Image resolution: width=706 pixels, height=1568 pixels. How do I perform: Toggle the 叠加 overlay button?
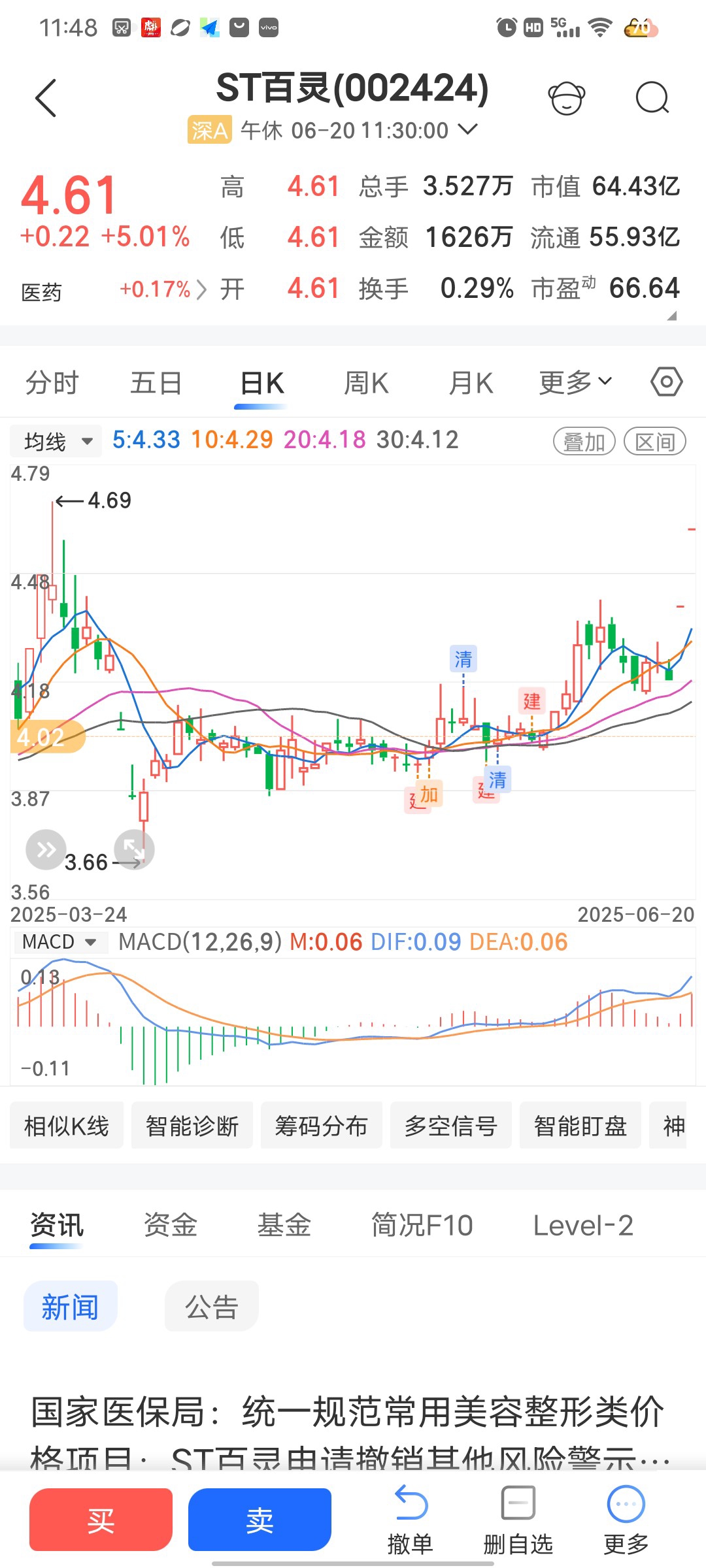point(584,442)
